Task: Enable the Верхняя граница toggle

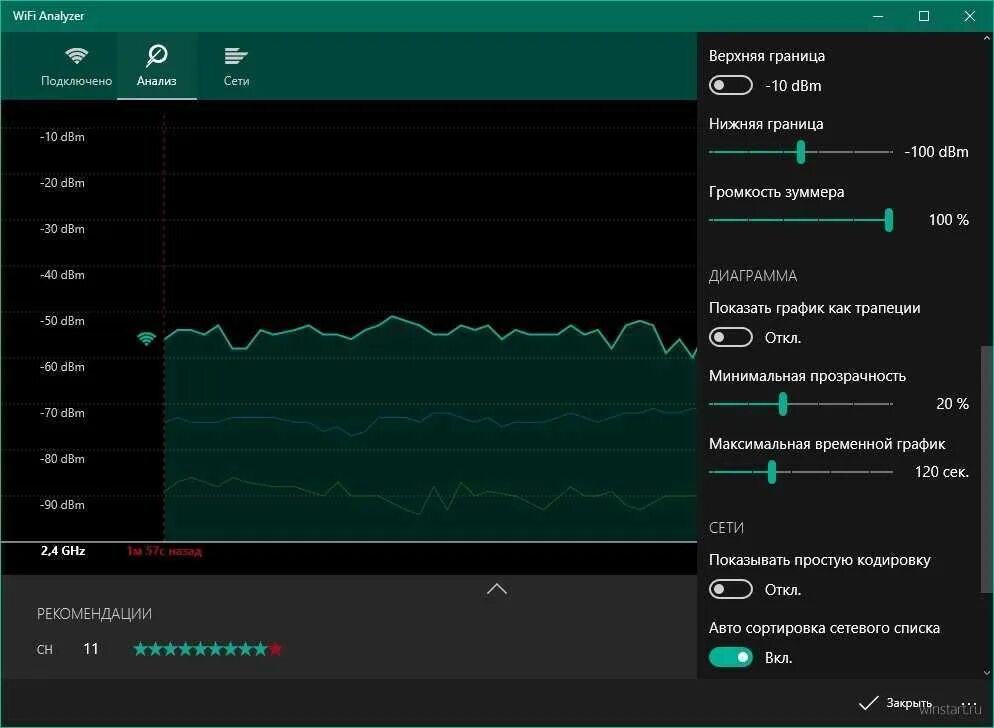Action: click(x=730, y=85)
